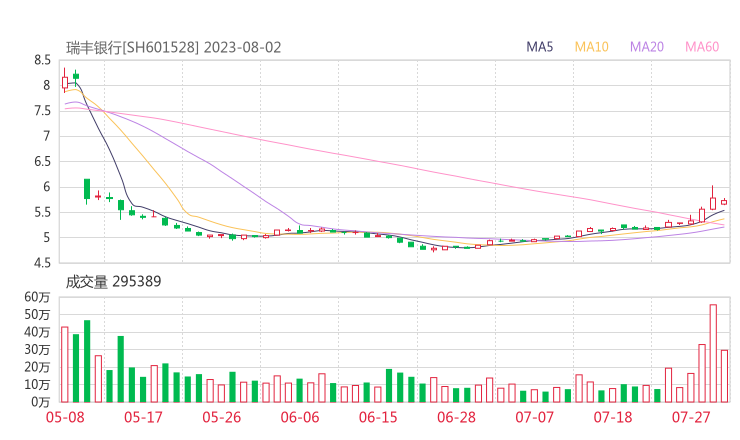Select the first red candlestick near price 8
The image size is (740, 440).
point(65,81)
